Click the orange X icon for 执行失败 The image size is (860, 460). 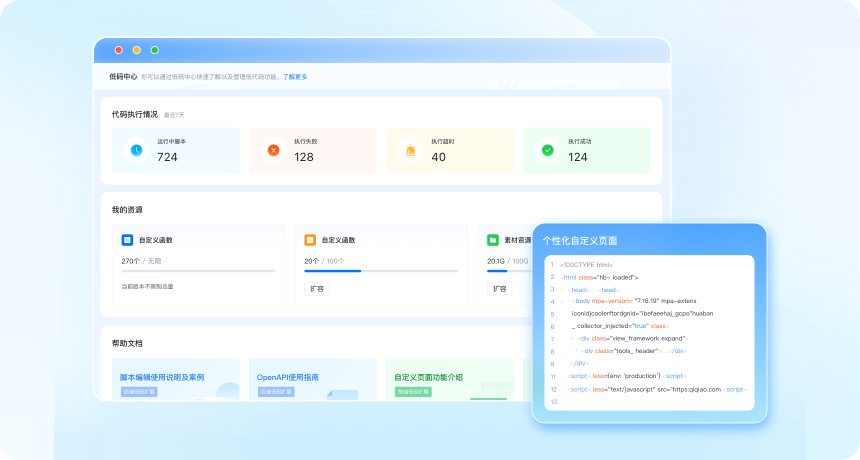(273, 150)
